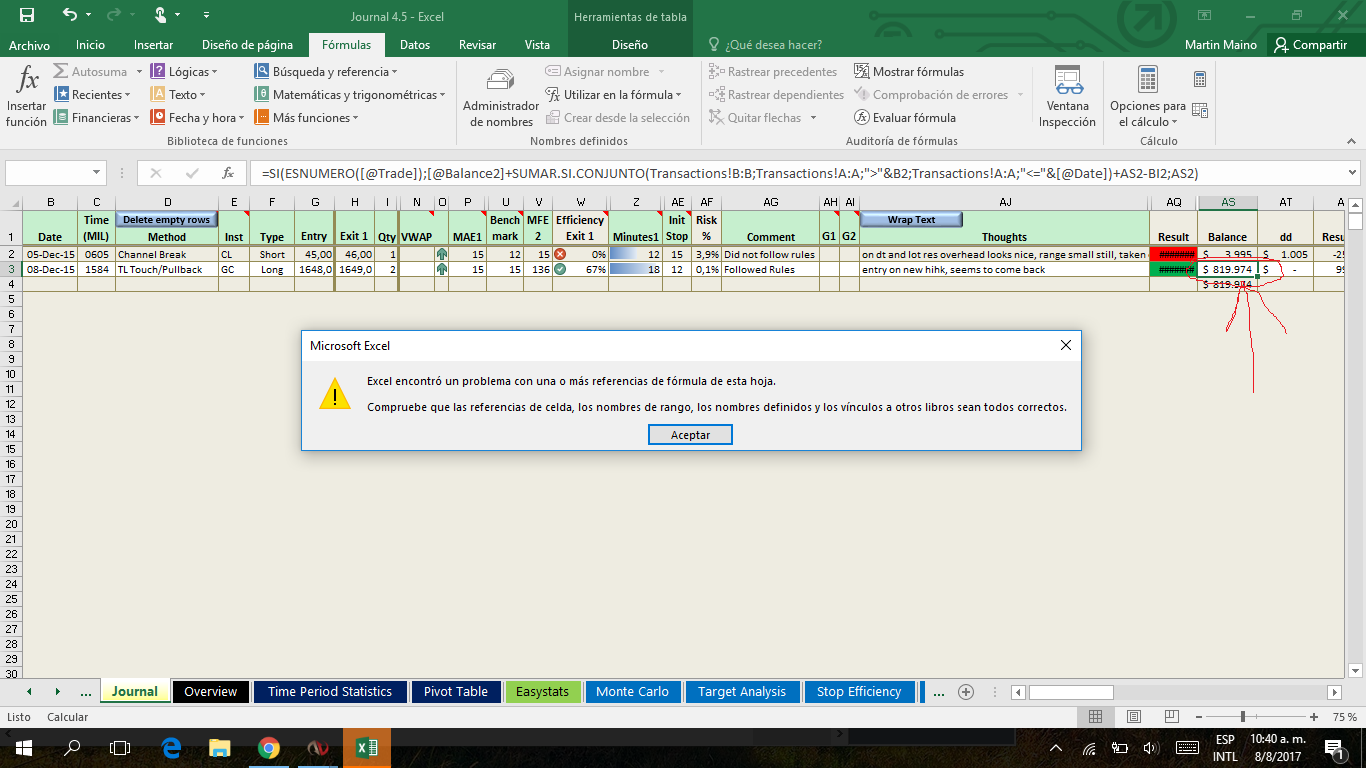1366x768 pixels.
Task: Open the Pivot Table sheet tab
Action: tap(456, 692)
